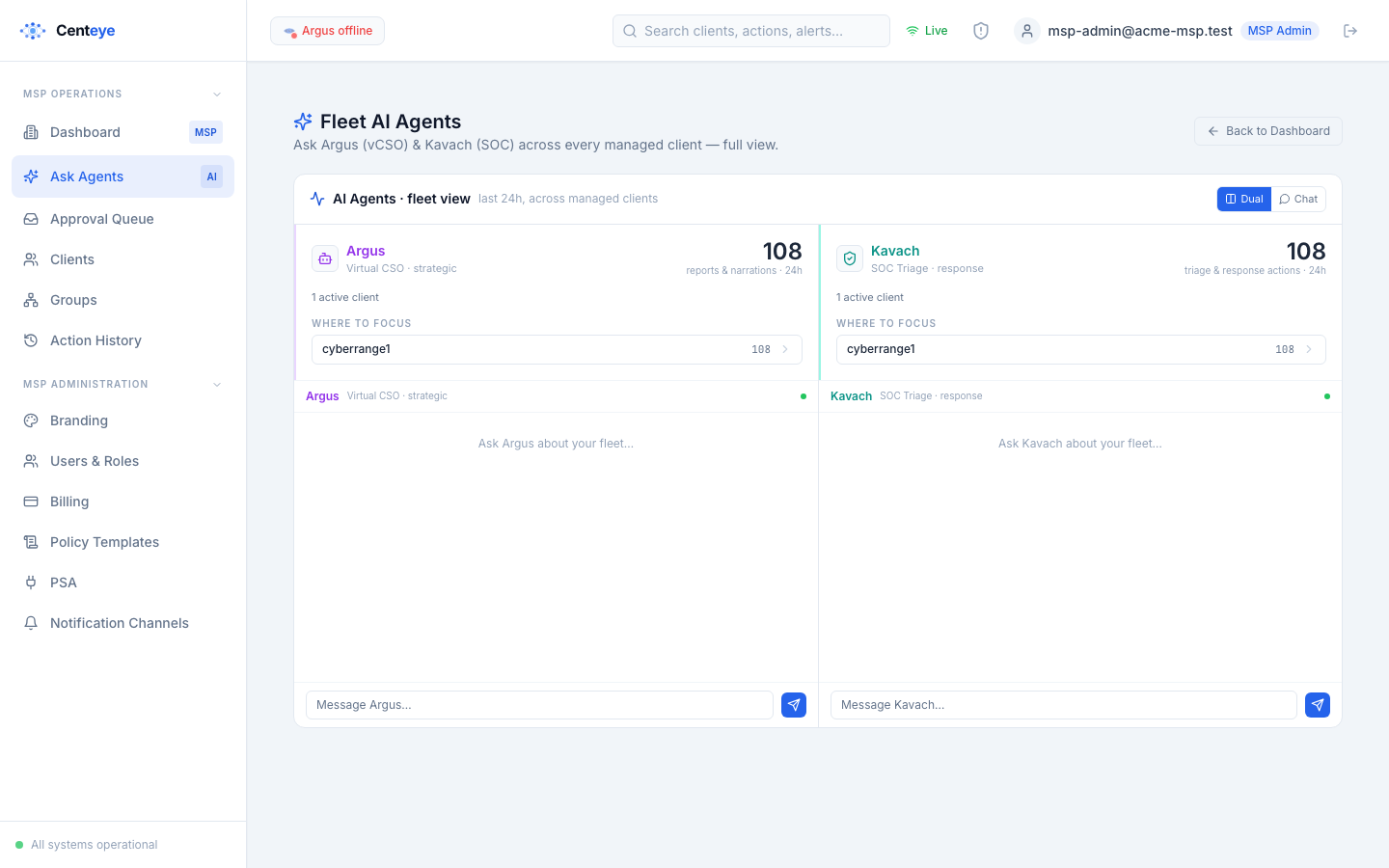Click the Clients people icon
This screenshot has width=1389, height=868.
(x=31, y=259)
